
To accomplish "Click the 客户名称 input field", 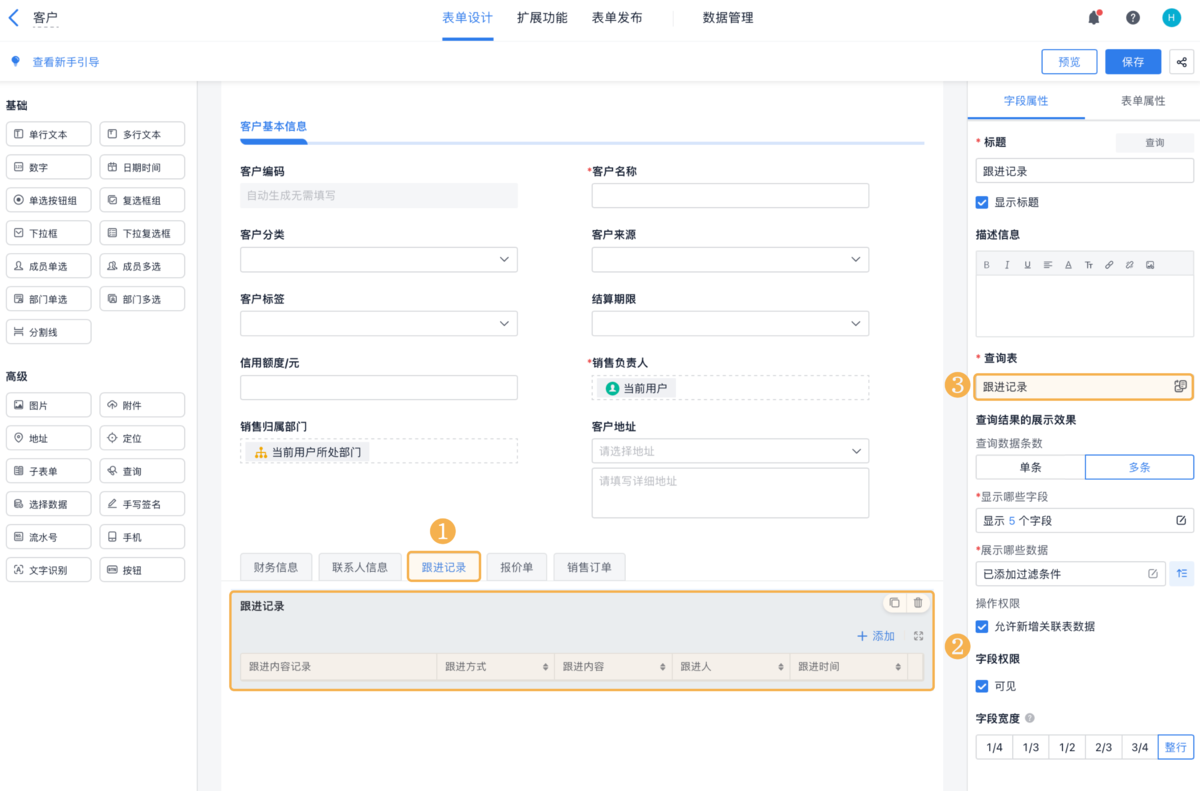I will 730,196.
